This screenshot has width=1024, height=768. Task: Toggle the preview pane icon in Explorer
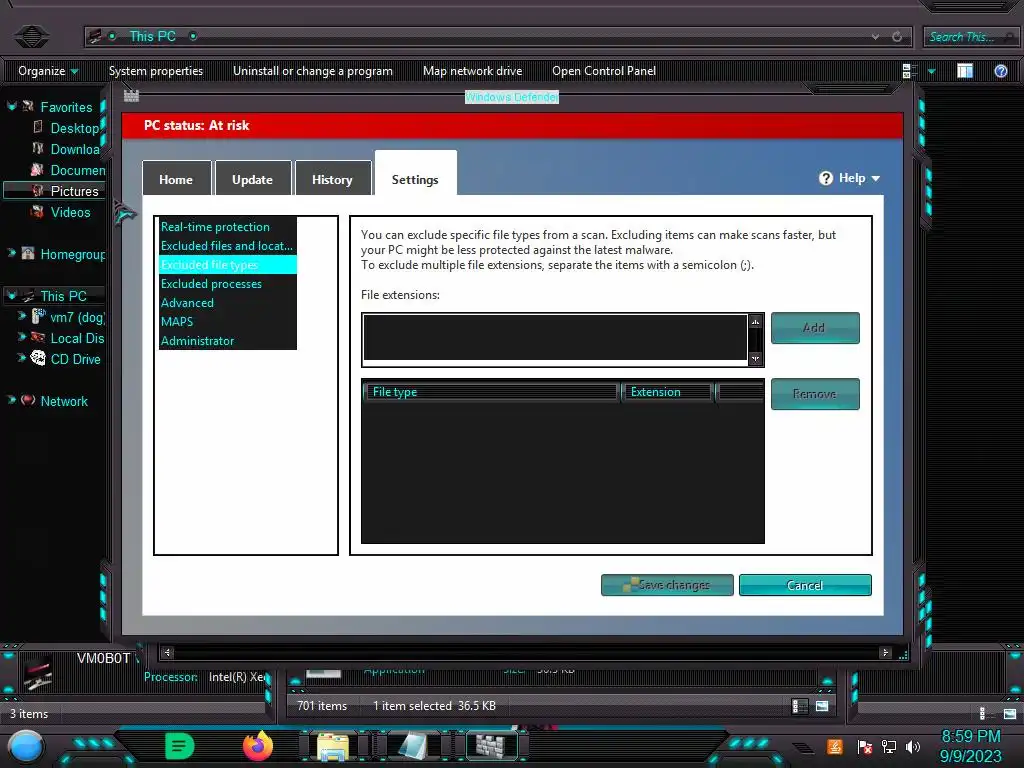pos(965,71)
